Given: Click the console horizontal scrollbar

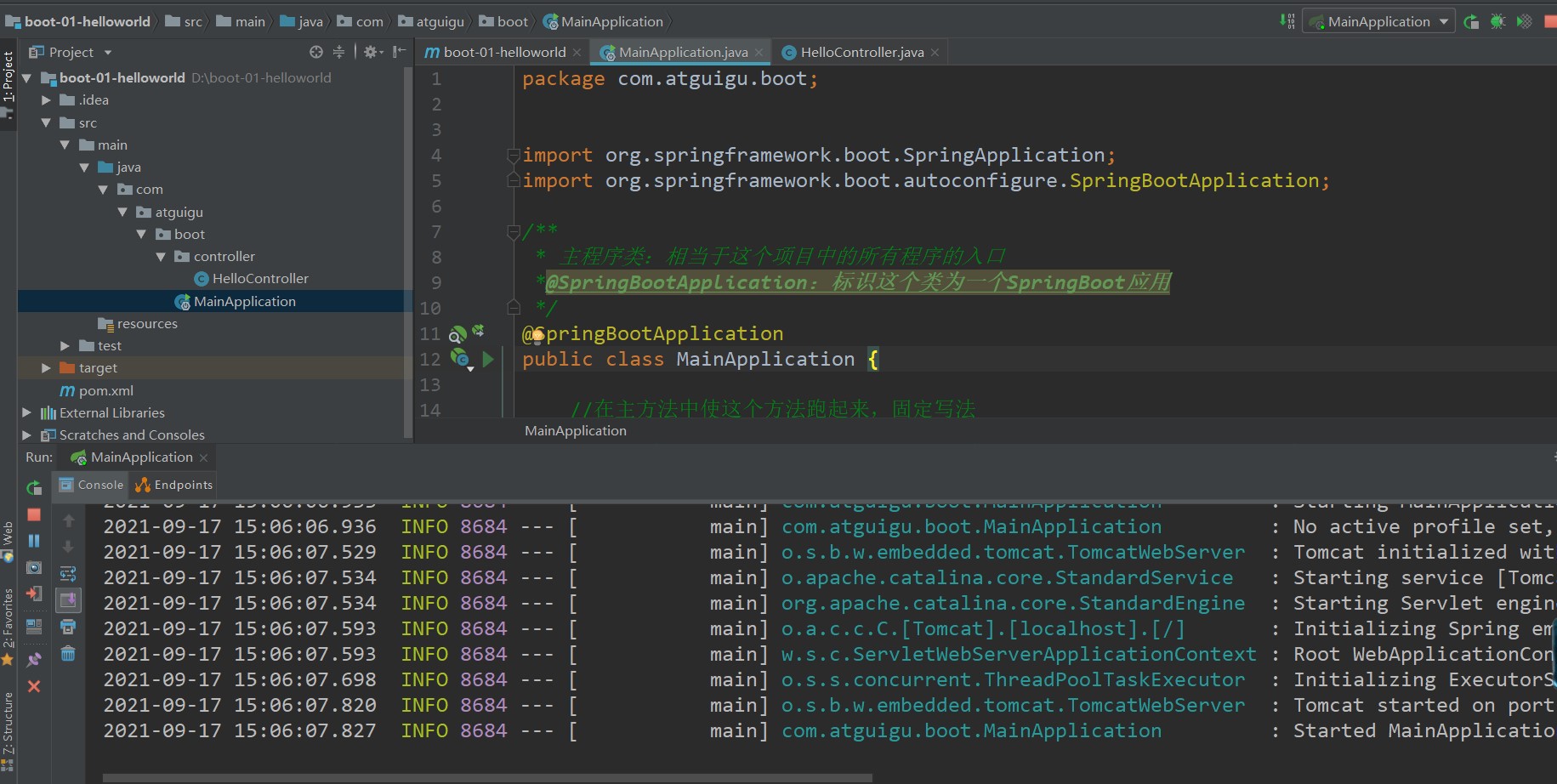Looking at the screenshot, I should pos(487,777).
